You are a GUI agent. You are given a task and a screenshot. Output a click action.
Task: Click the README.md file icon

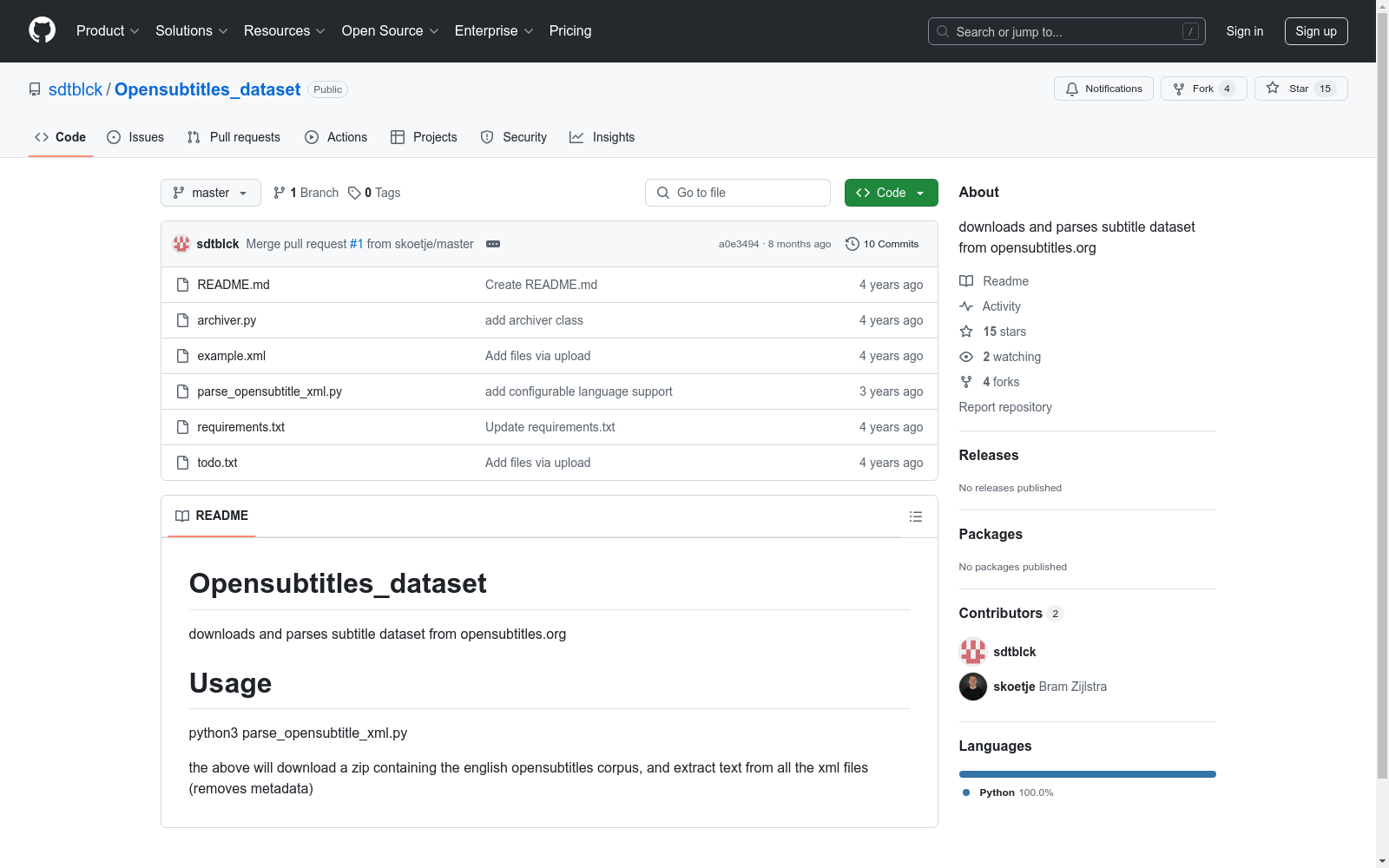182,285
